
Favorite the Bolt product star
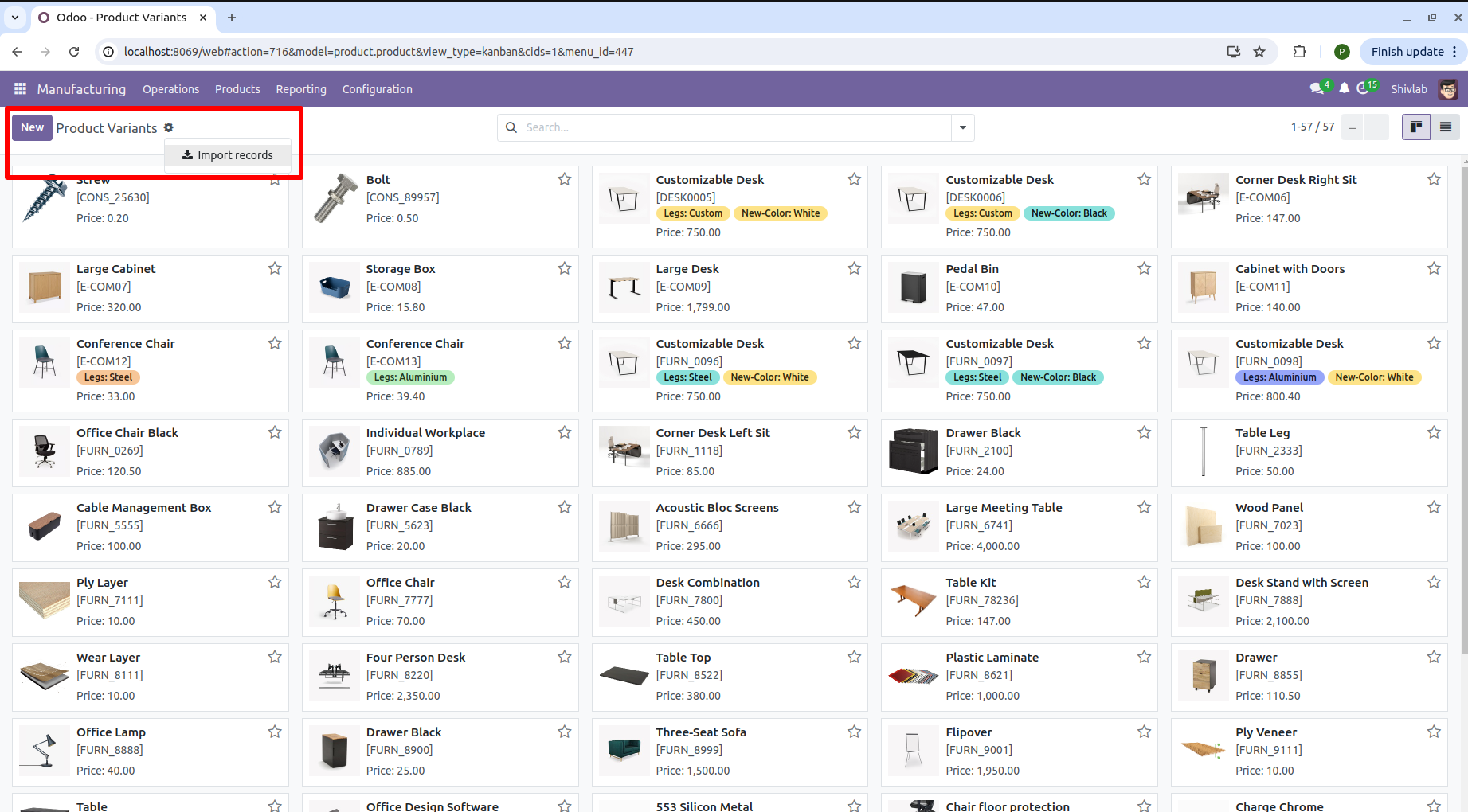[x=565, y=180]
